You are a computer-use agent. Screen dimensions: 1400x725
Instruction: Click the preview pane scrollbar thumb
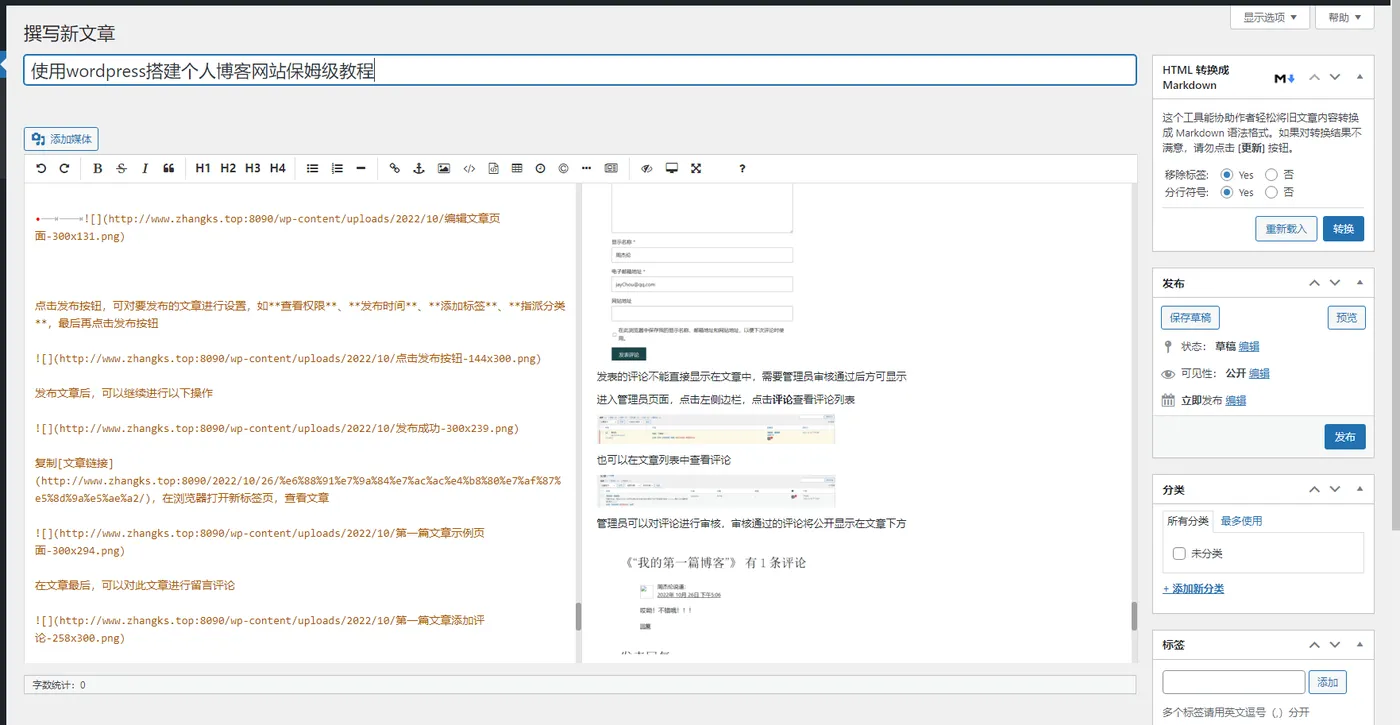(1133, 616)
